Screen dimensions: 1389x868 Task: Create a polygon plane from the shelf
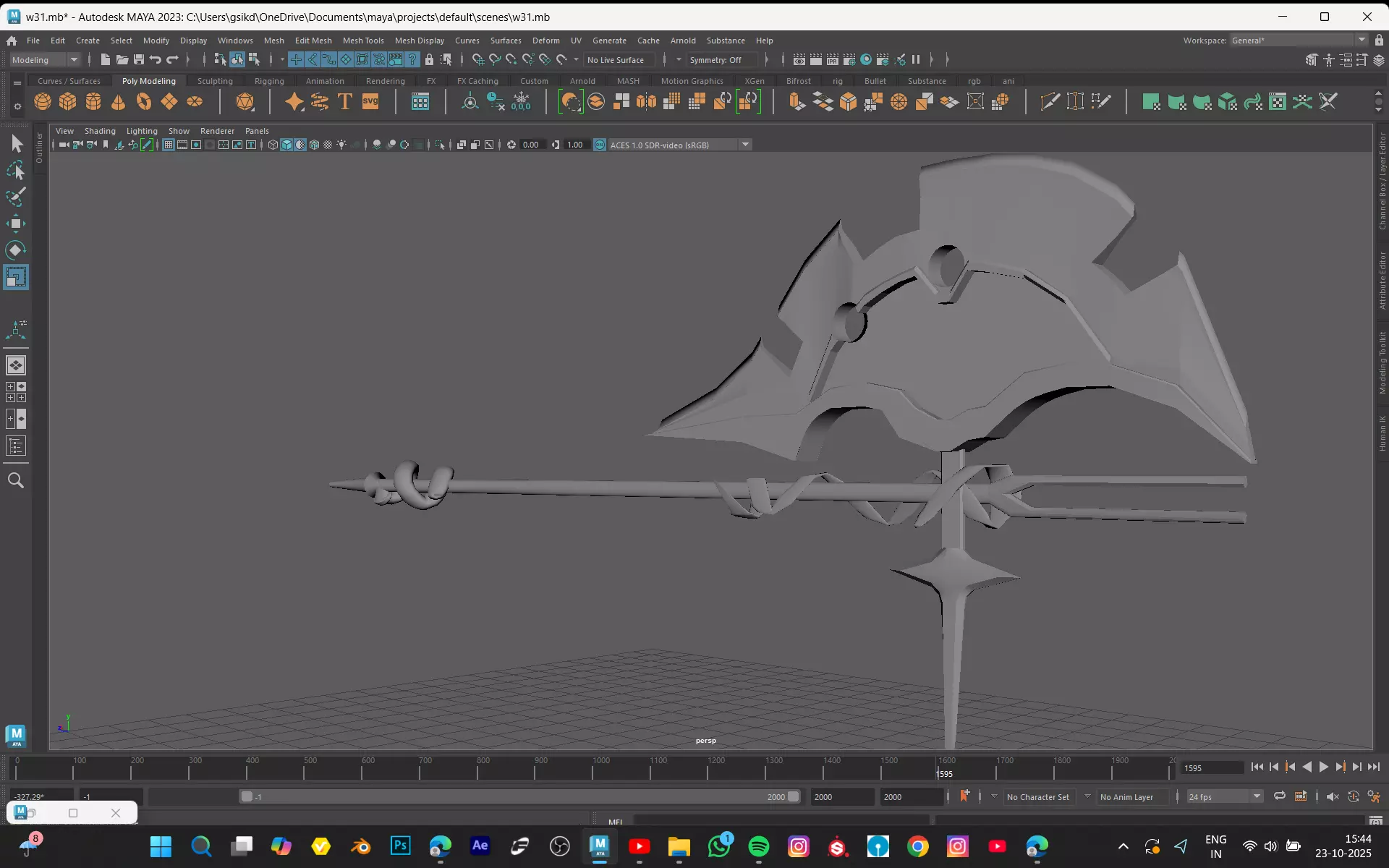pyautogui.click(x=169, y=102)
